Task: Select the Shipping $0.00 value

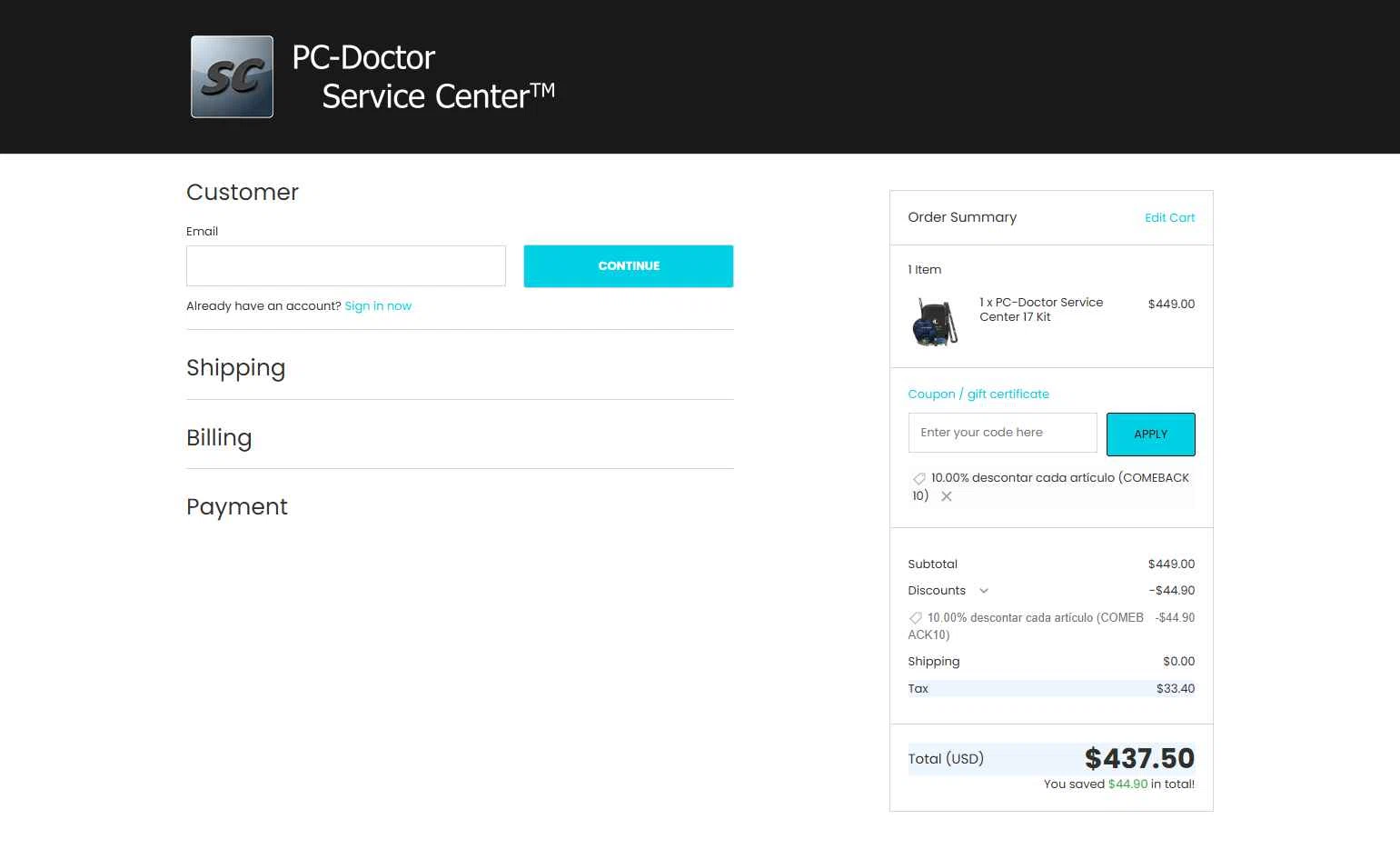Action: (1178, 661)
